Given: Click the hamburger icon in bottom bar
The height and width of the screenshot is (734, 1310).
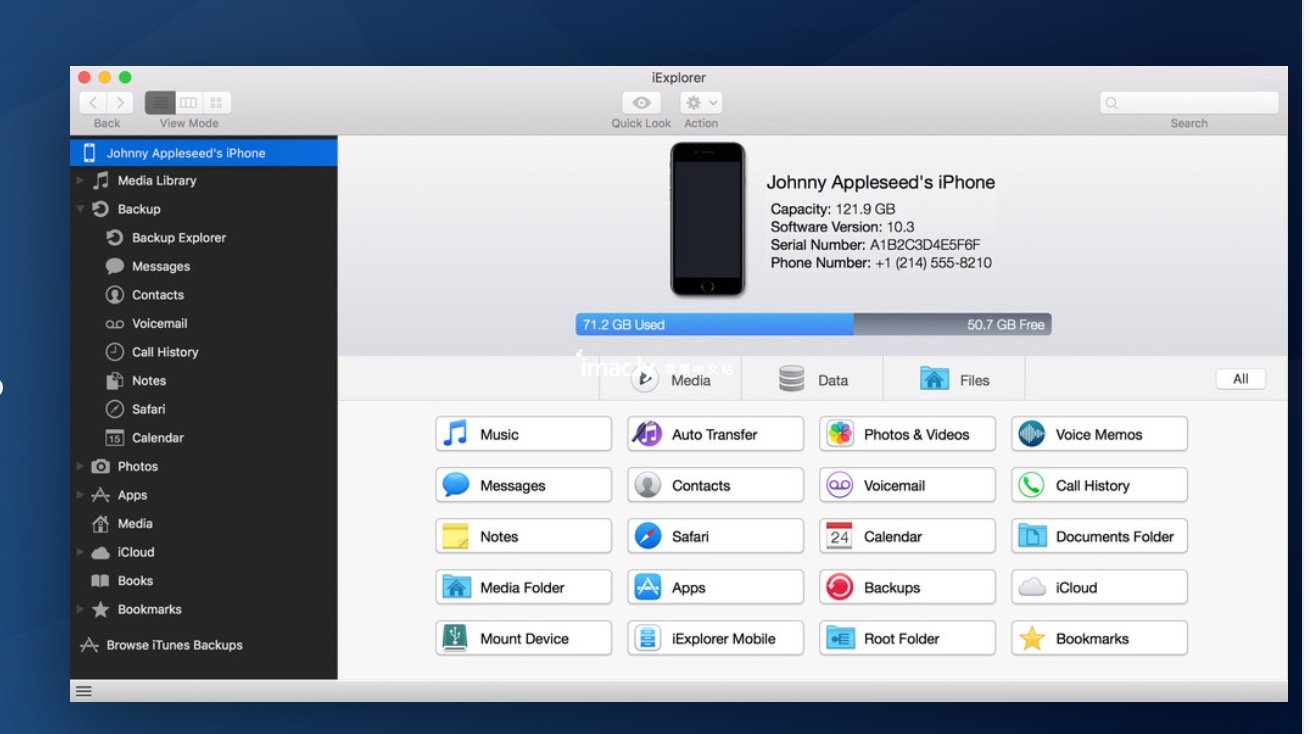Looking at the screenshot, I should 84,691.
